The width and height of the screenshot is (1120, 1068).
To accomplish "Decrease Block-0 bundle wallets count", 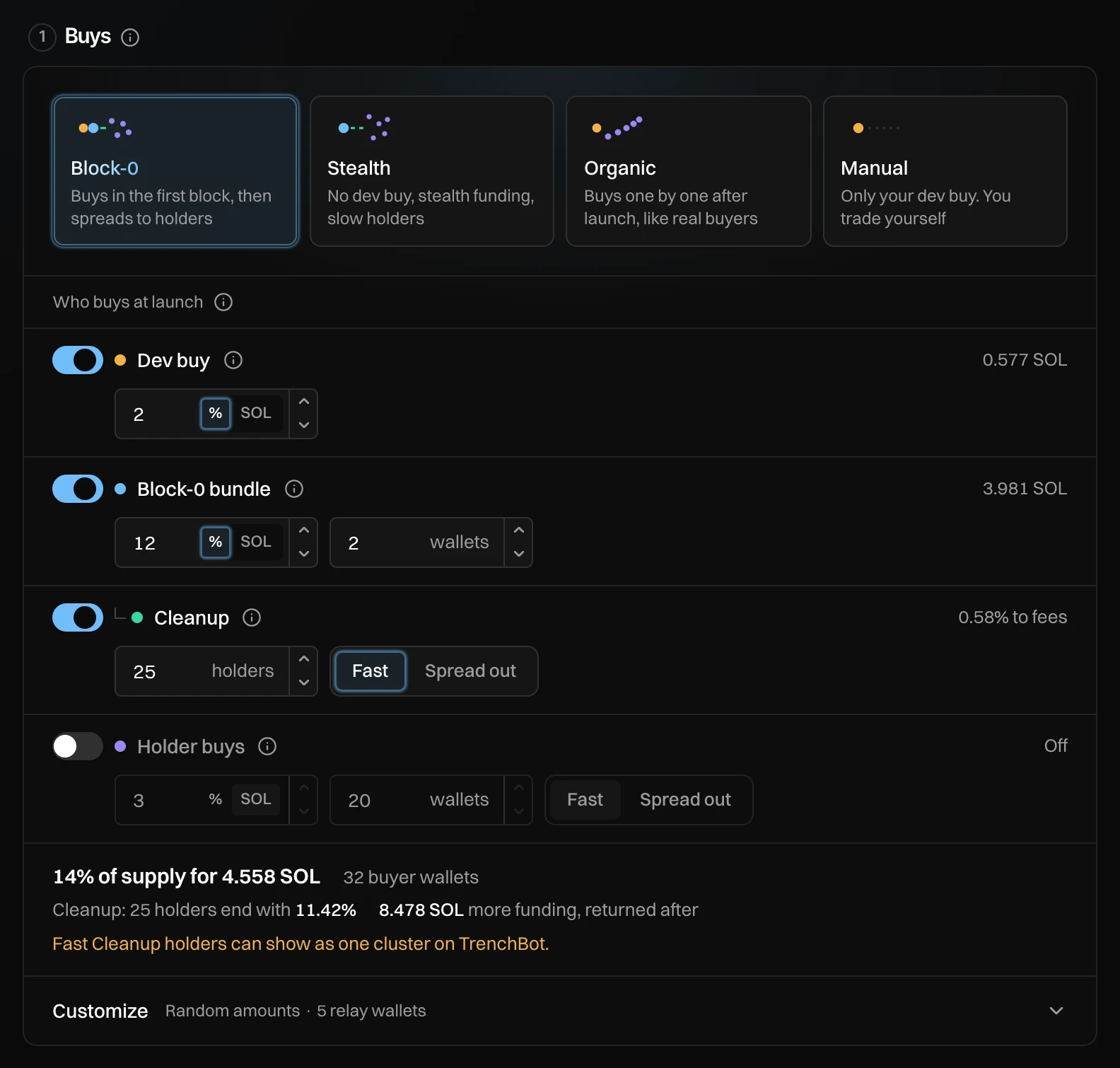I will 519,554.
